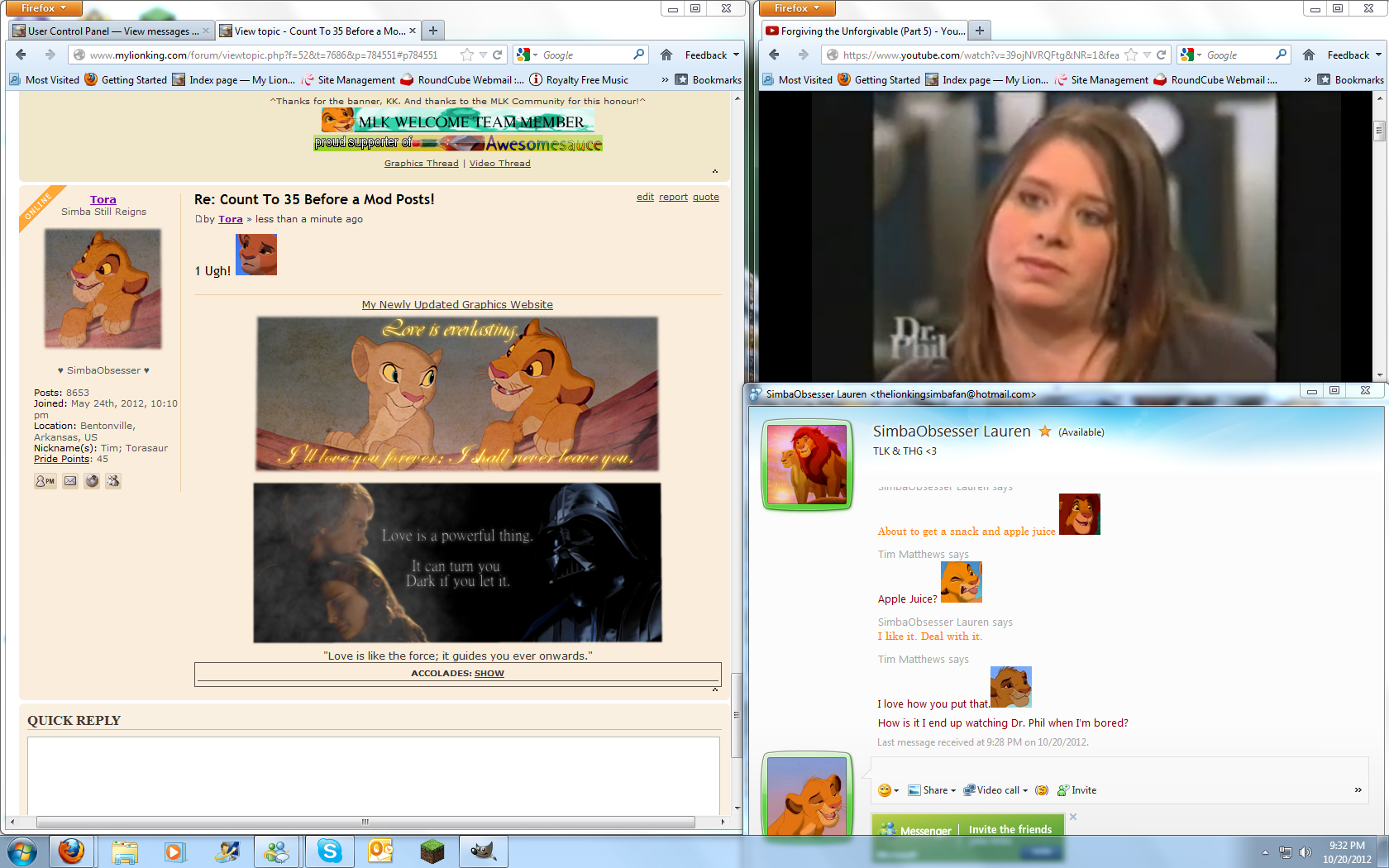Click the quote link on Tora's post

click(x=705, y=198)
